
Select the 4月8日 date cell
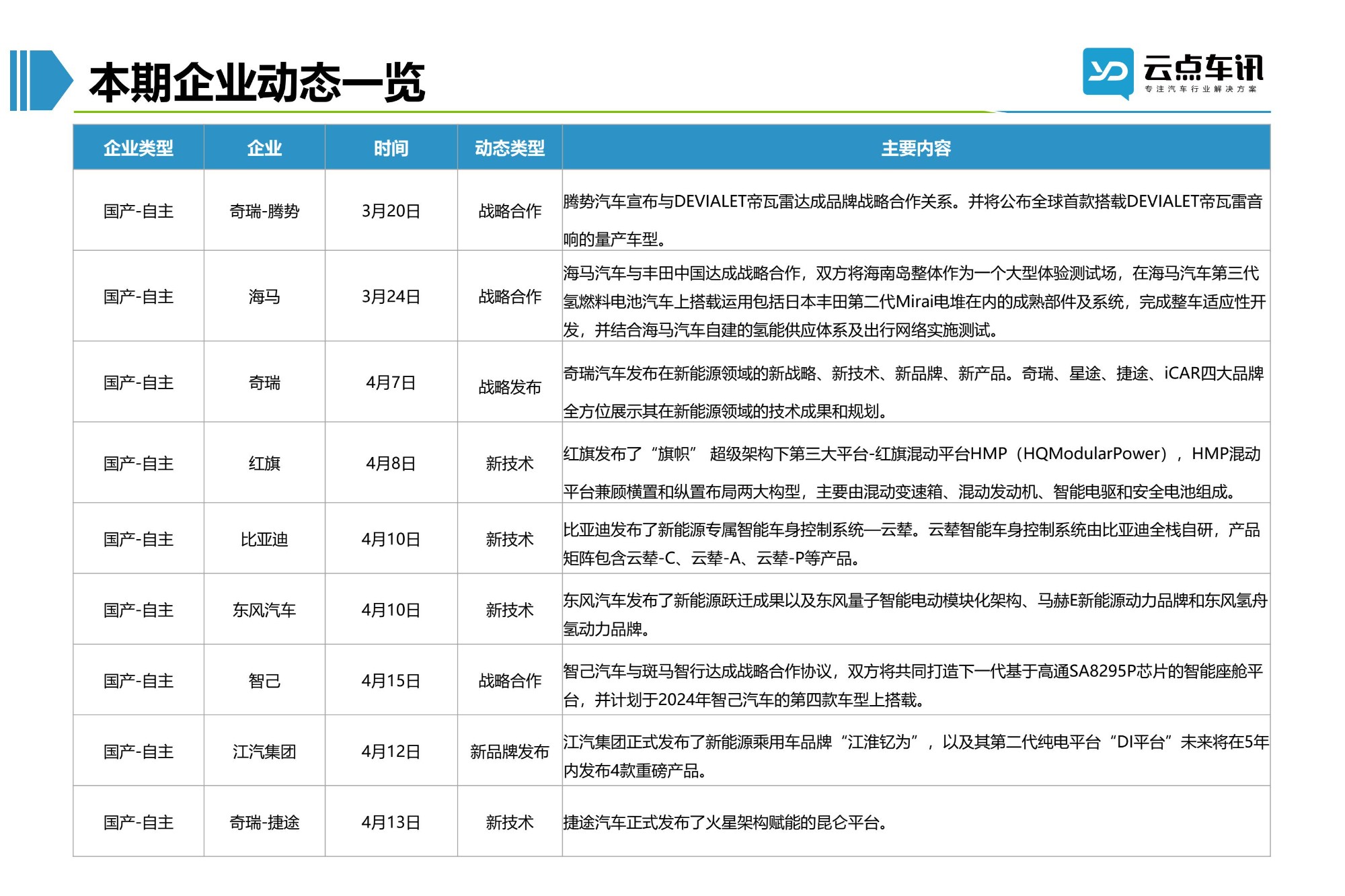(391, 463)
